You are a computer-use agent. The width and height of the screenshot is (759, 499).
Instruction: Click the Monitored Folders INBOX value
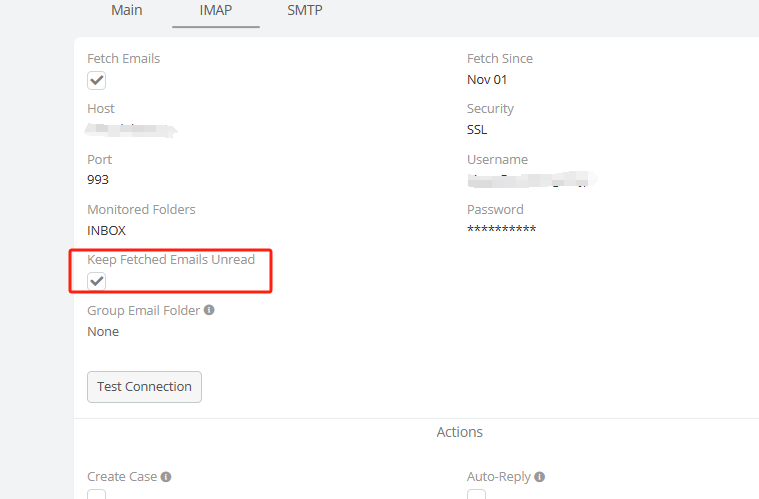(106, 230)
